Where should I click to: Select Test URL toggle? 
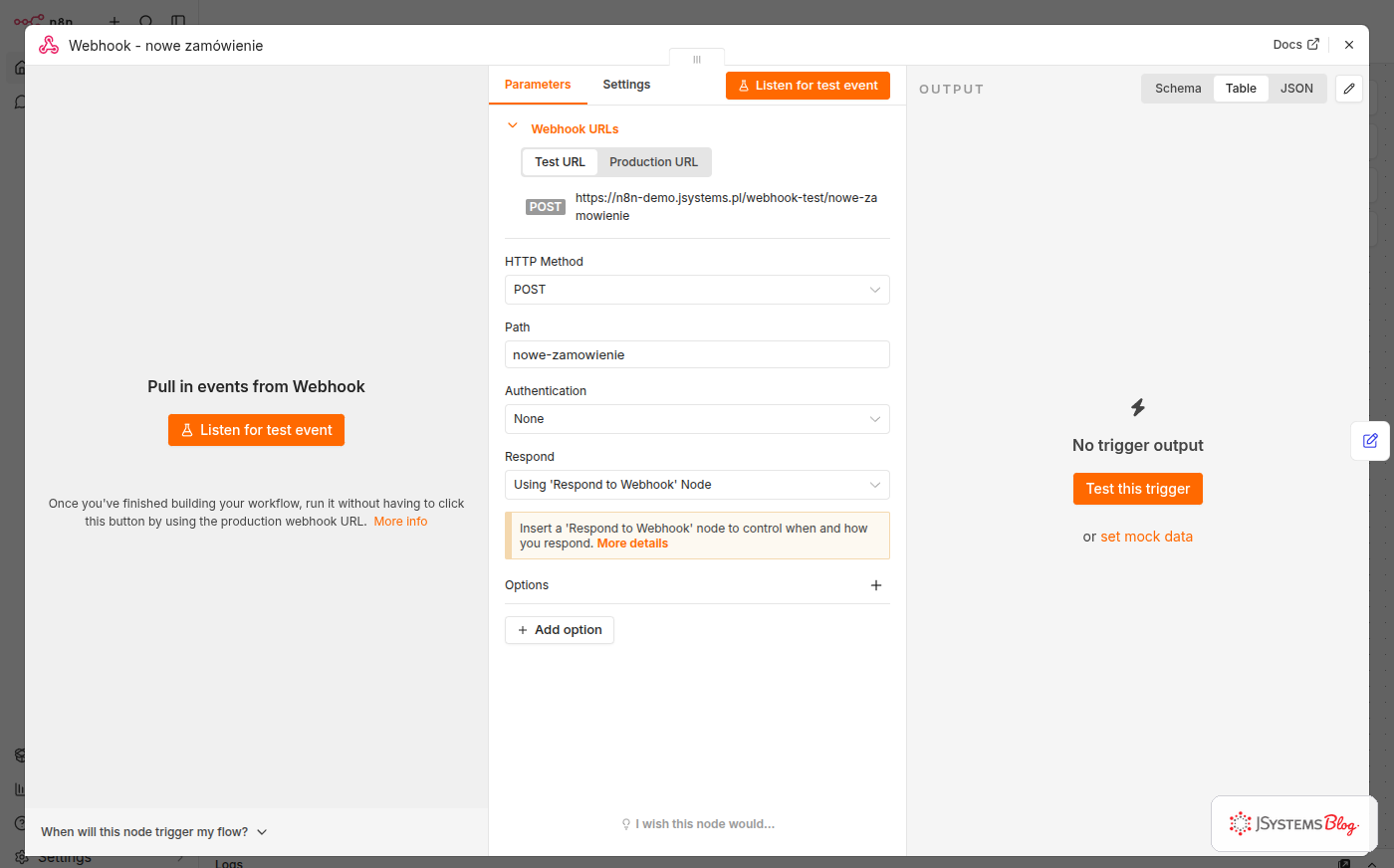click(560, 162)
